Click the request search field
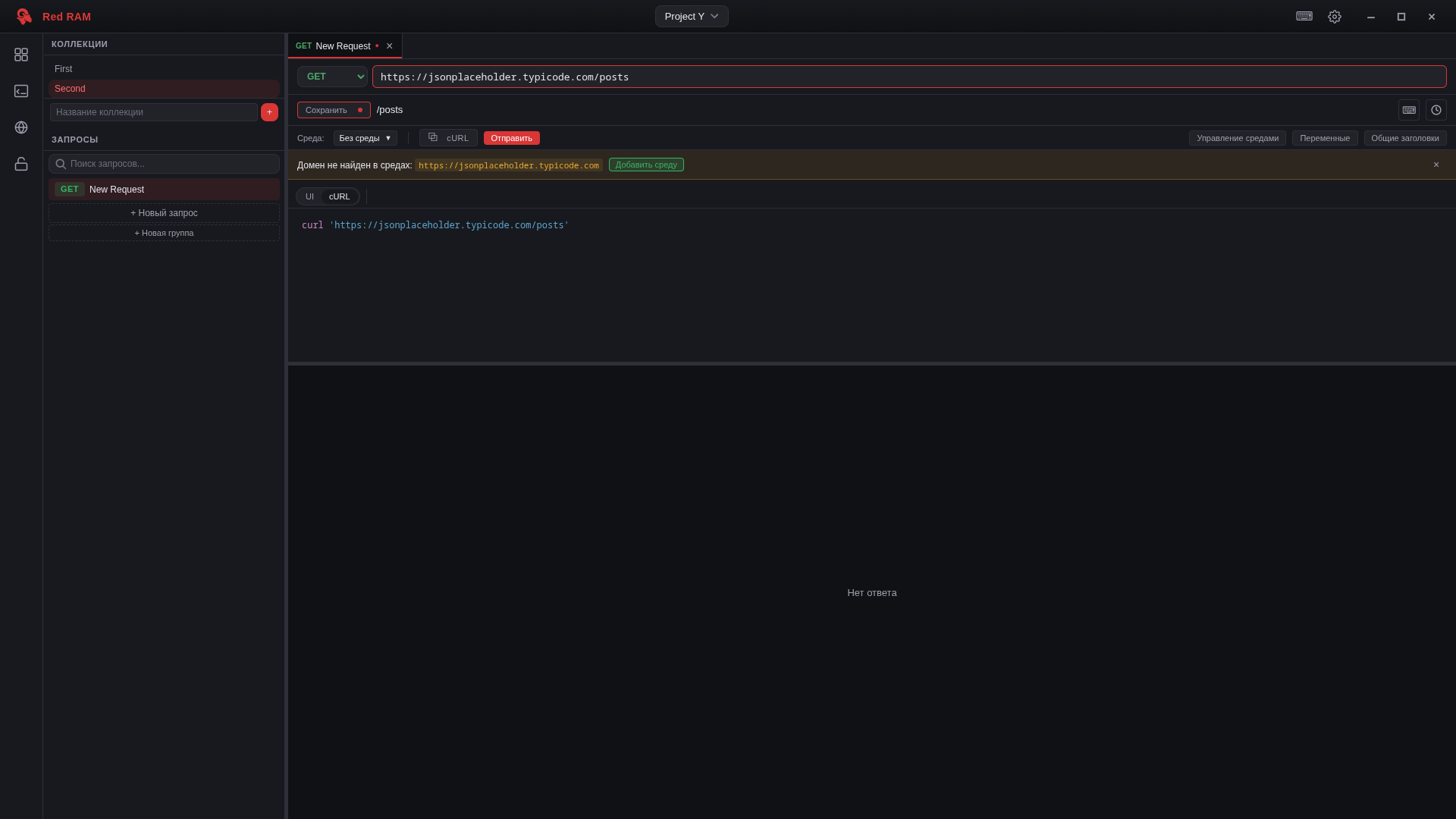 coord(164,164)
